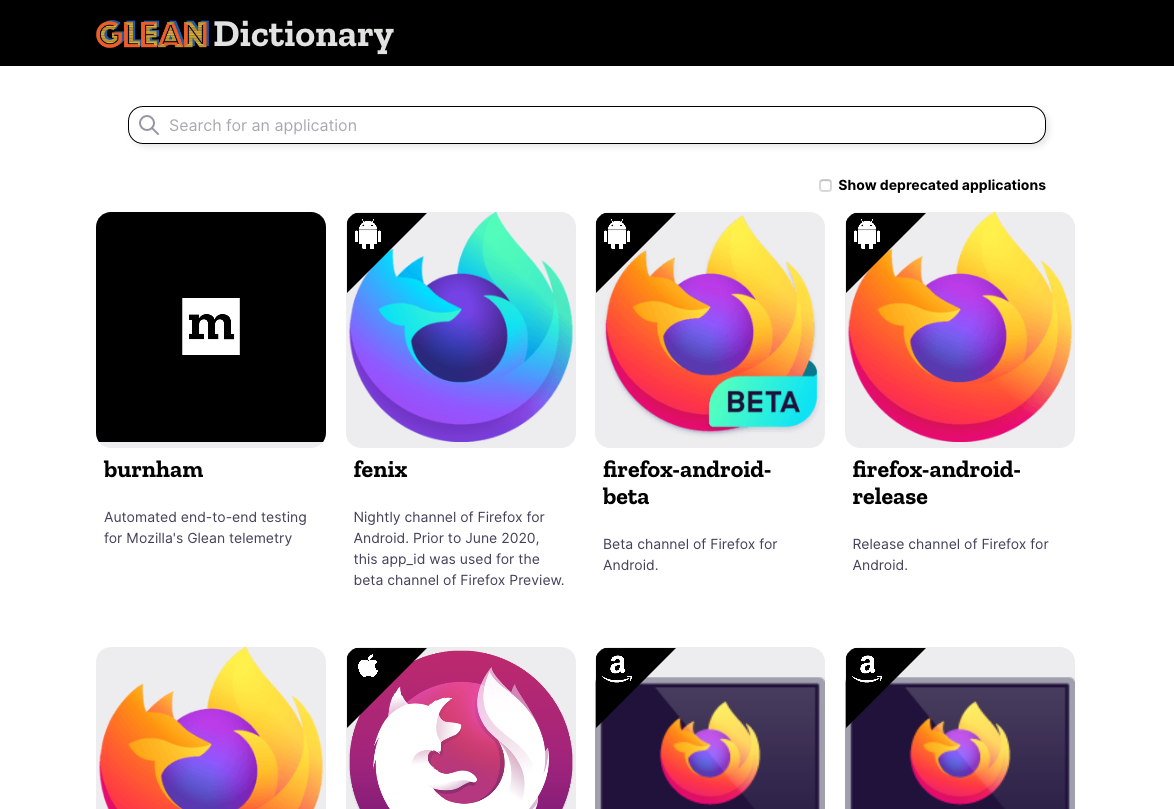Click Amazon badge on third bottom-row card

[617, 667]
